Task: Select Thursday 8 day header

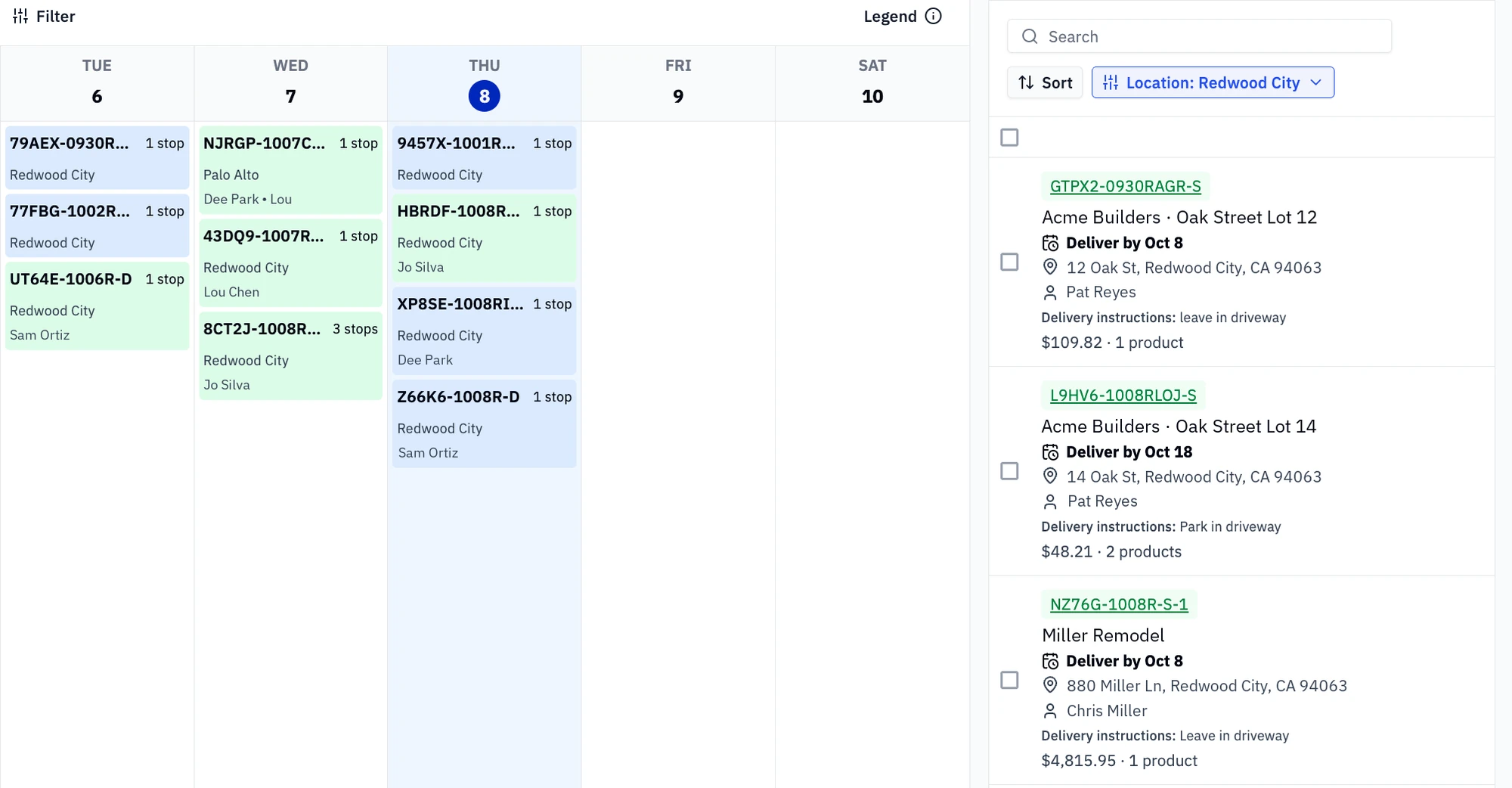Action: 485,82
